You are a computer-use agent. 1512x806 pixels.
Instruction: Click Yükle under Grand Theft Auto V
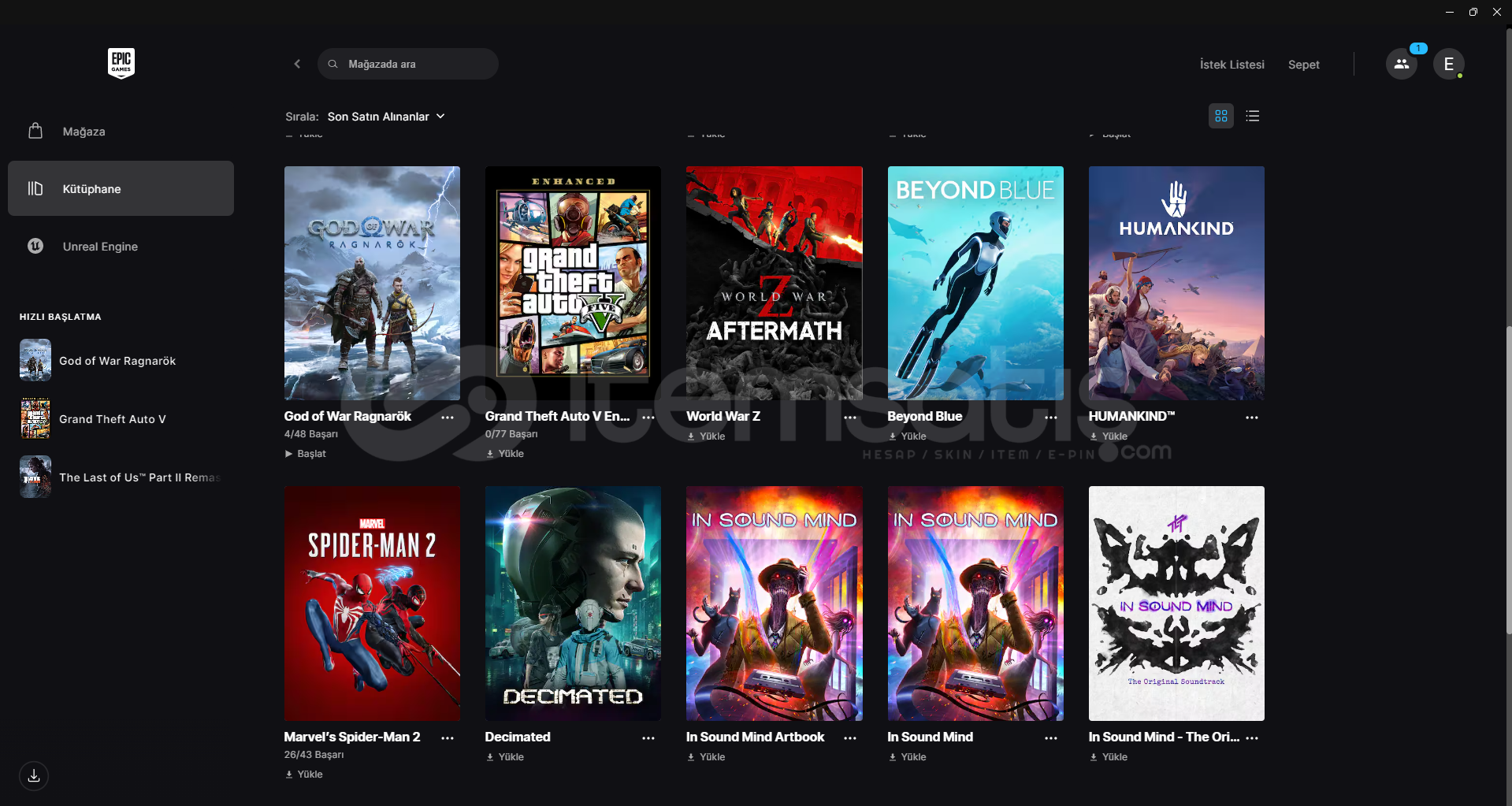[x=505, y=454]
